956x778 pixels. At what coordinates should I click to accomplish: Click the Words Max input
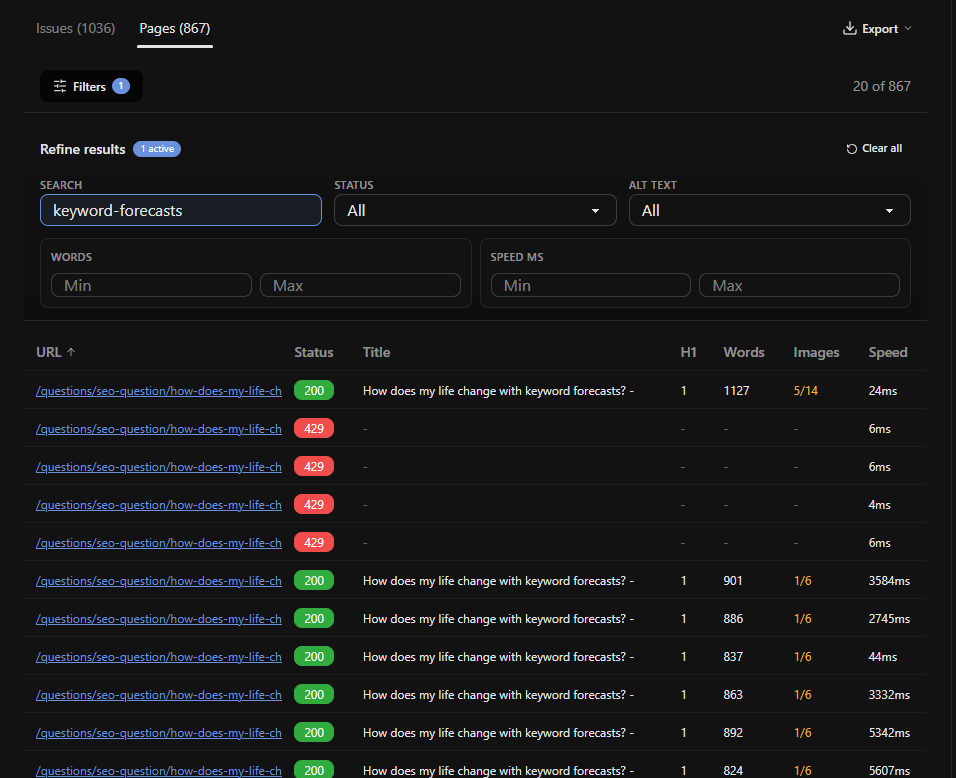tap(360, 285)
